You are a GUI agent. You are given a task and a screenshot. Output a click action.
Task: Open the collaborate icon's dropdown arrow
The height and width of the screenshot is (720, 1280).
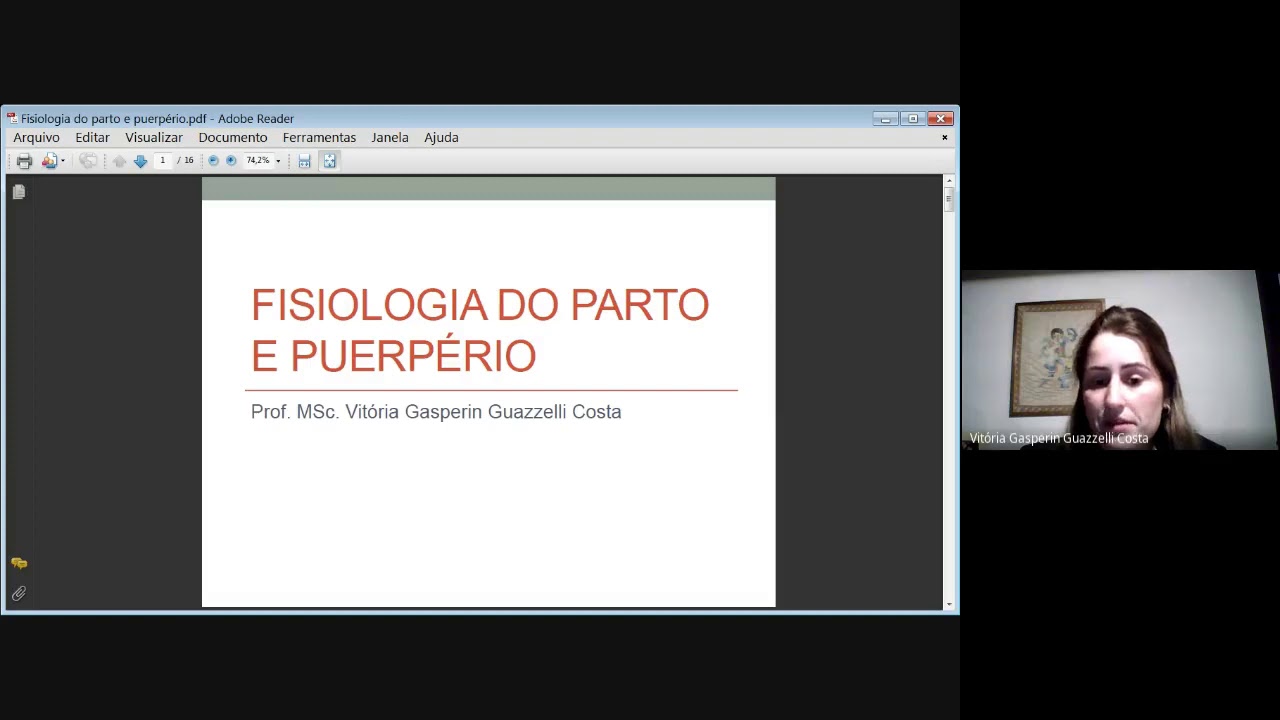coord(63,161)
